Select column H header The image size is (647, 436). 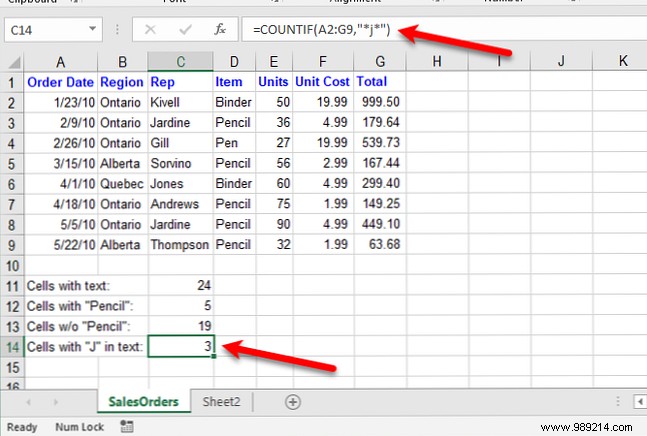tap(437, 62)
